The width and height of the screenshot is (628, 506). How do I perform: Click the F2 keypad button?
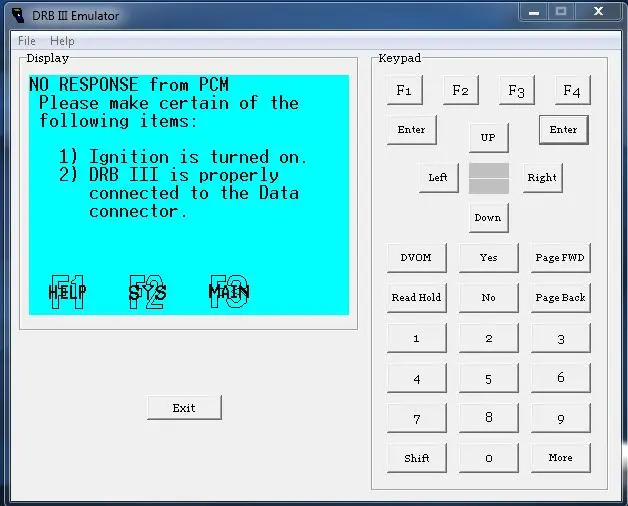click(461, 90)
